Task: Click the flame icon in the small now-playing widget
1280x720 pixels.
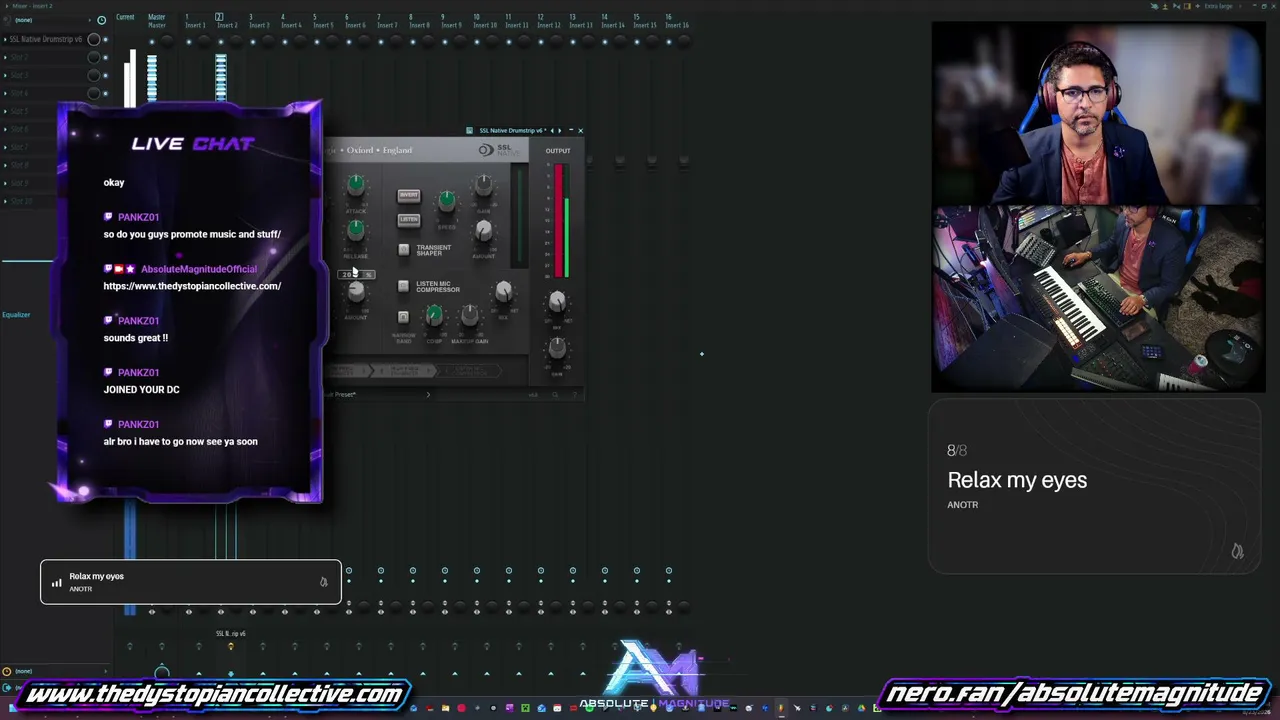Action: pos(323,582)
